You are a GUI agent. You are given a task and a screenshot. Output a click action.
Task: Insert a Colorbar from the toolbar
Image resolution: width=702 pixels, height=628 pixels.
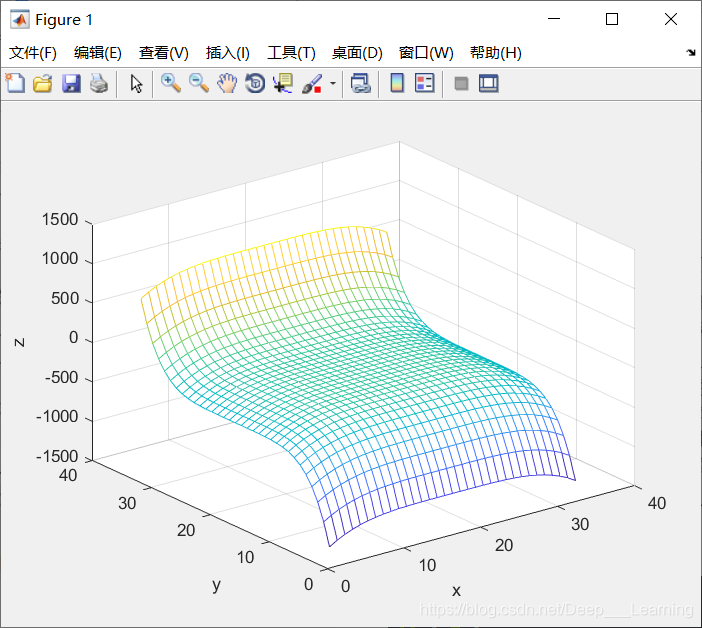(397, 83)
